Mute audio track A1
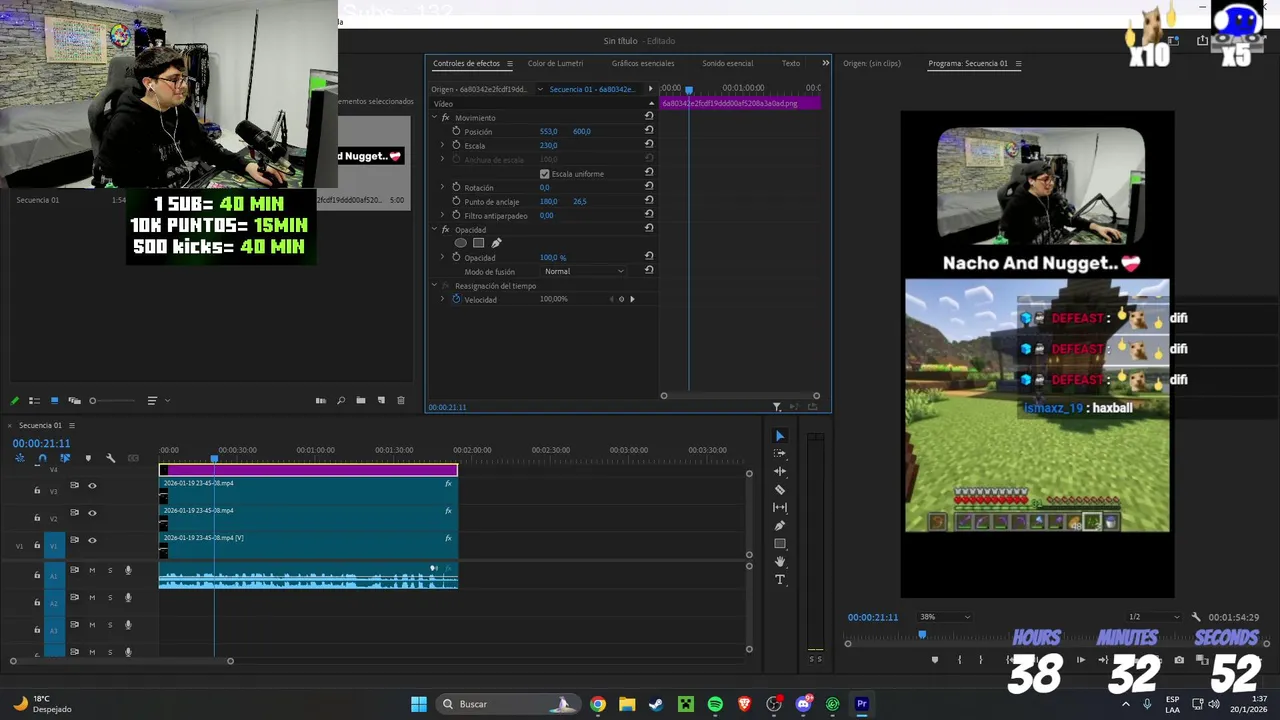The height and width of the screenshot is (720, 1280). [92, 570]
